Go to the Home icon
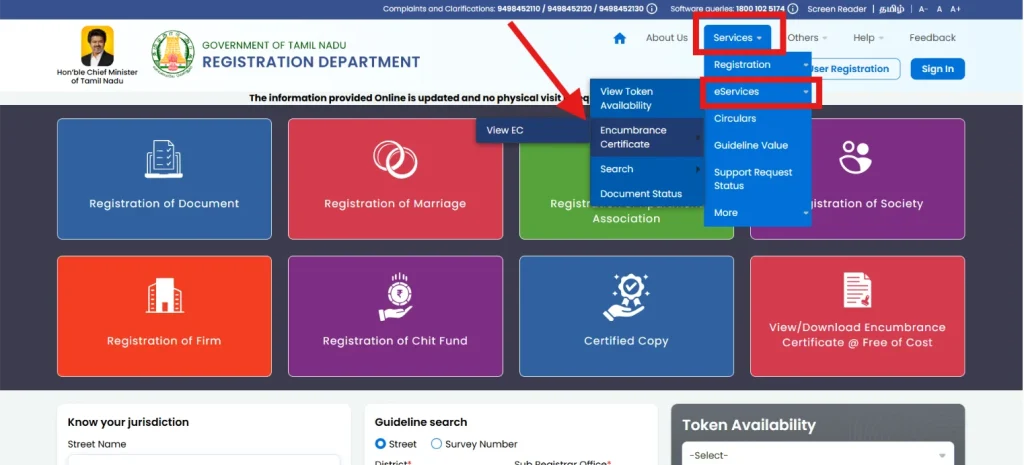 620,38
